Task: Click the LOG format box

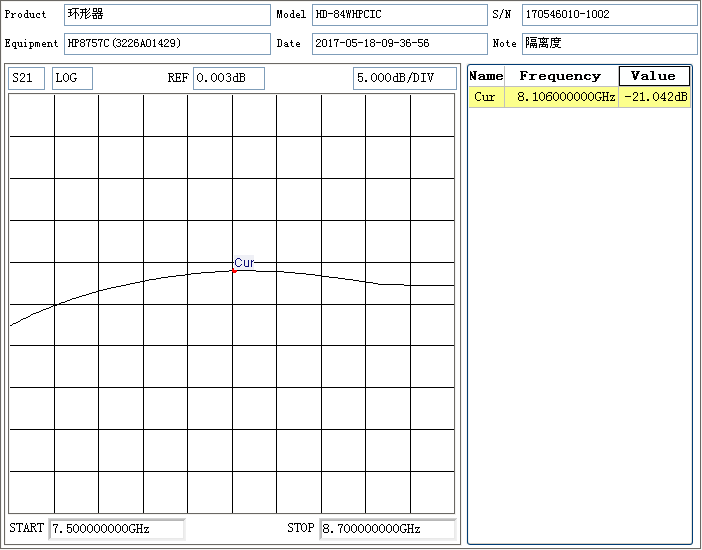Action: click(73, 78)
